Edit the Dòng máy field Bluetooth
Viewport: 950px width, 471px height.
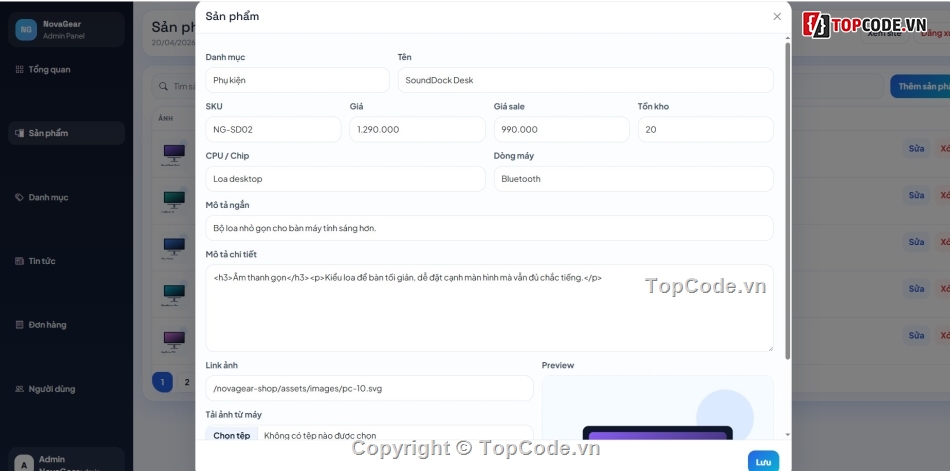point(634,179)
